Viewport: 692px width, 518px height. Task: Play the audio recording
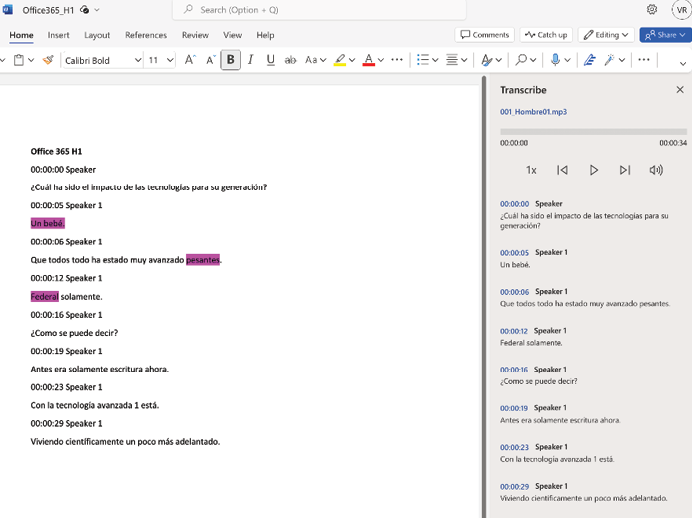[594, 170]
